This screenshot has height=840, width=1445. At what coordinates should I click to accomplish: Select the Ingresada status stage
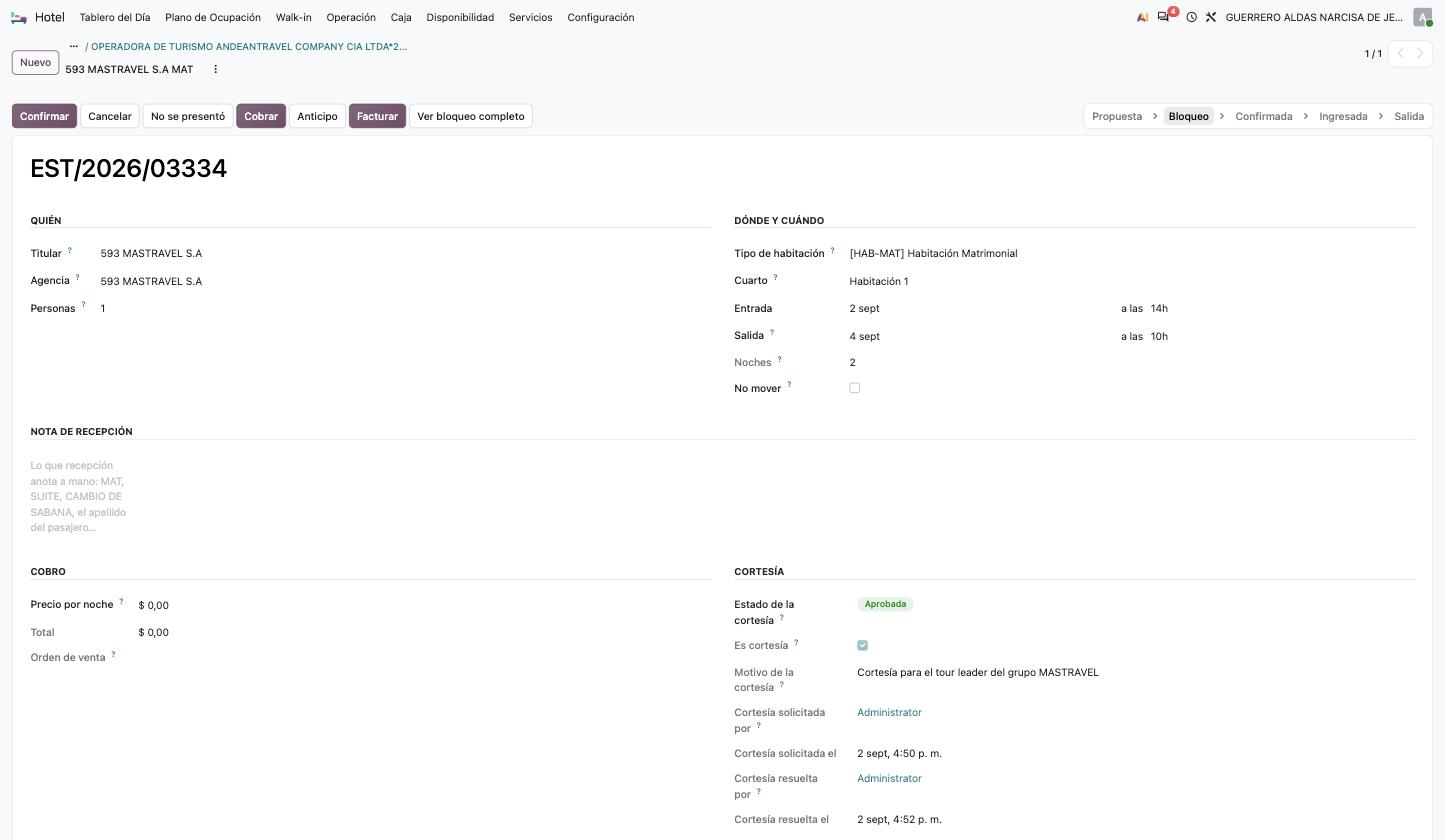point(1343,116)
